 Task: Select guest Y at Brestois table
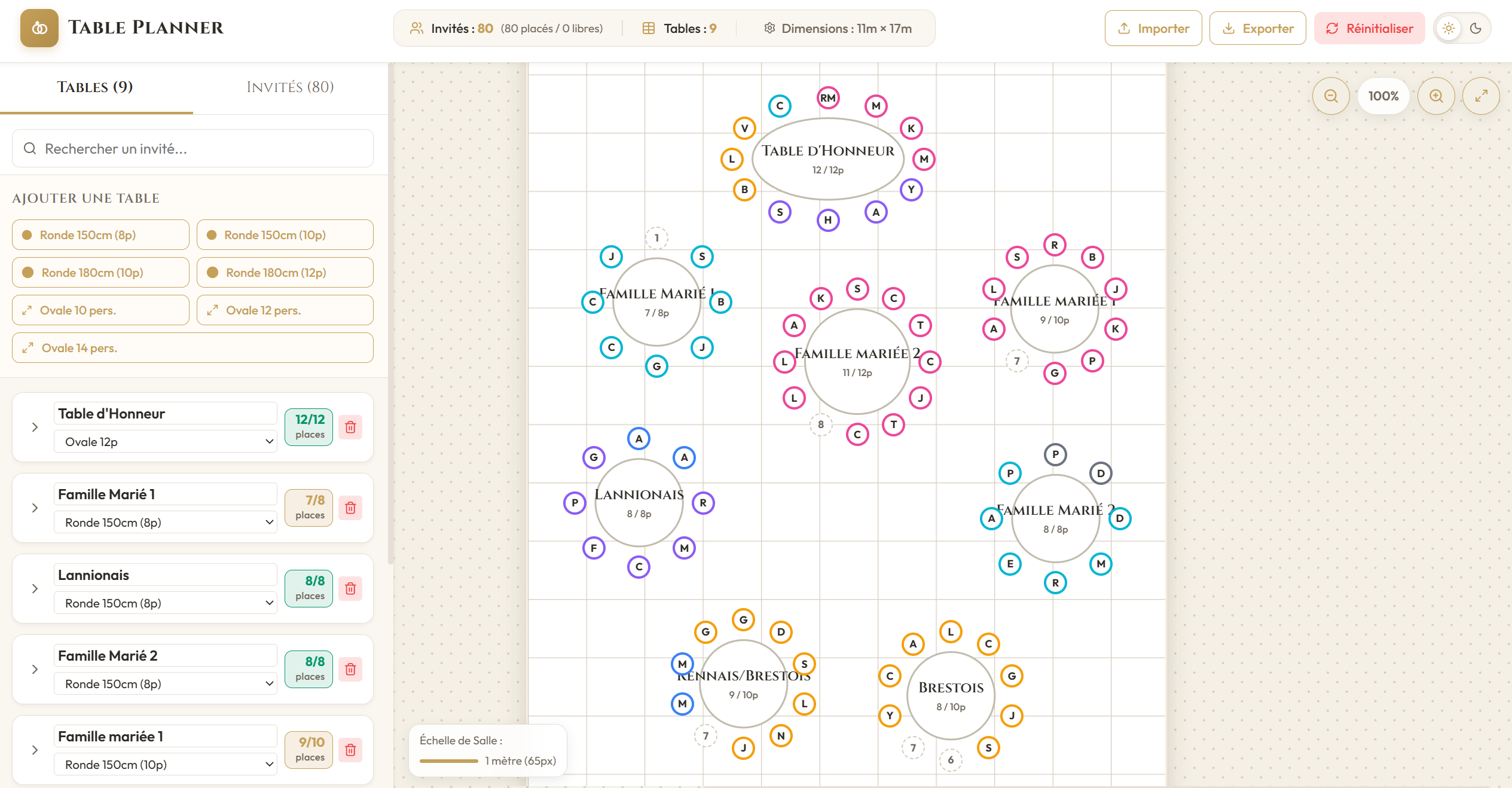pyautogui.click(x=890, y=716)
